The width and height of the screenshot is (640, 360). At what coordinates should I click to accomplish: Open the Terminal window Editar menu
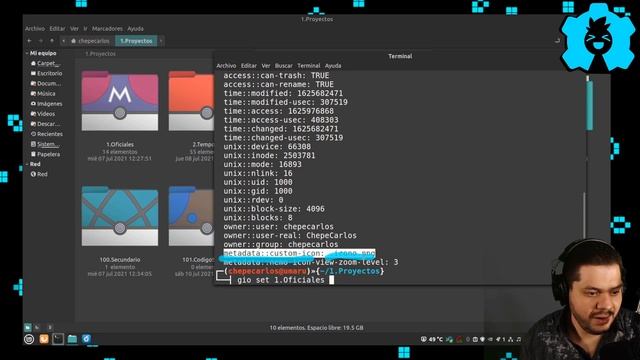(249, 66)
